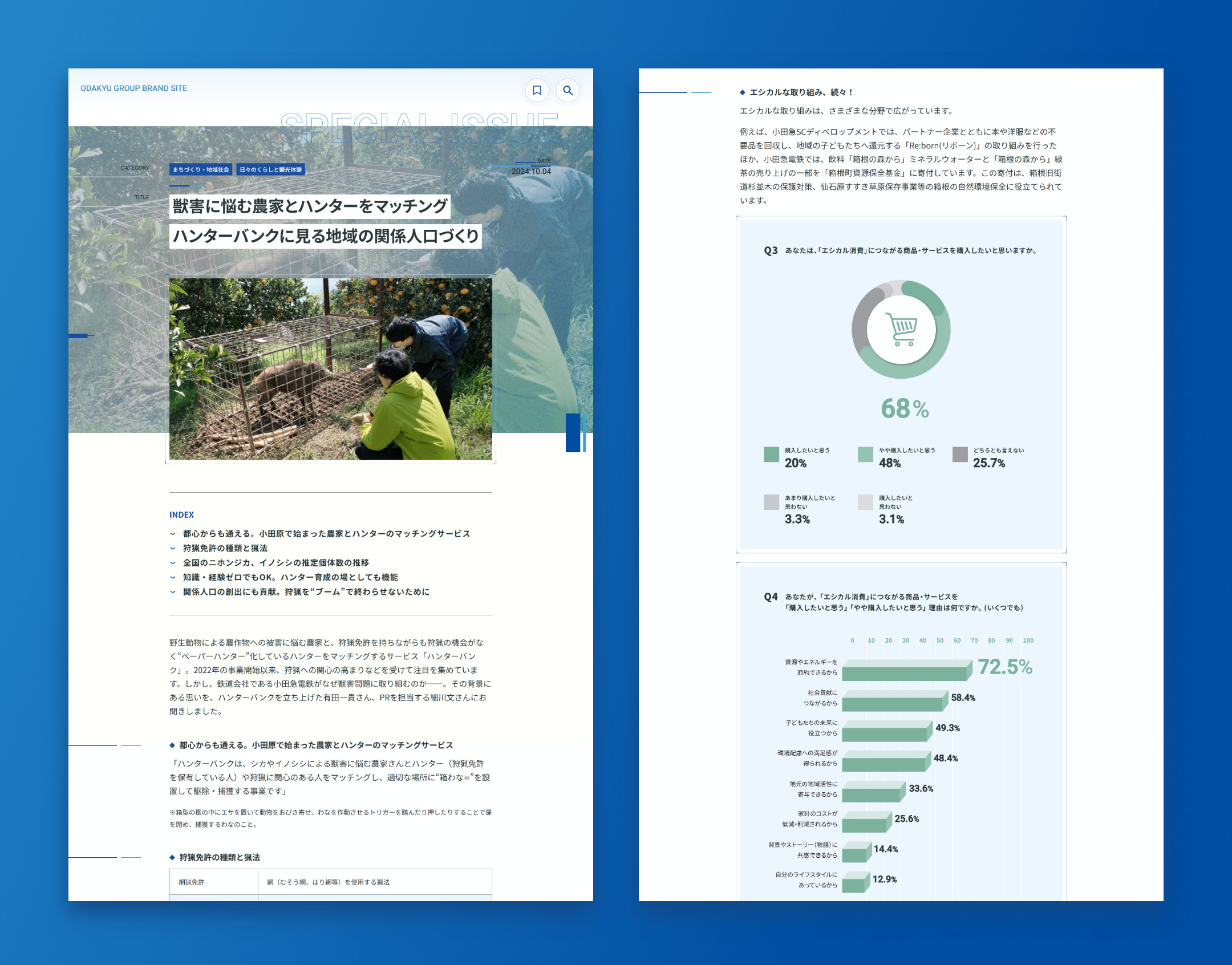Open search with magnifier icon
Screen dimensions: 1232x965
(568, 90)
